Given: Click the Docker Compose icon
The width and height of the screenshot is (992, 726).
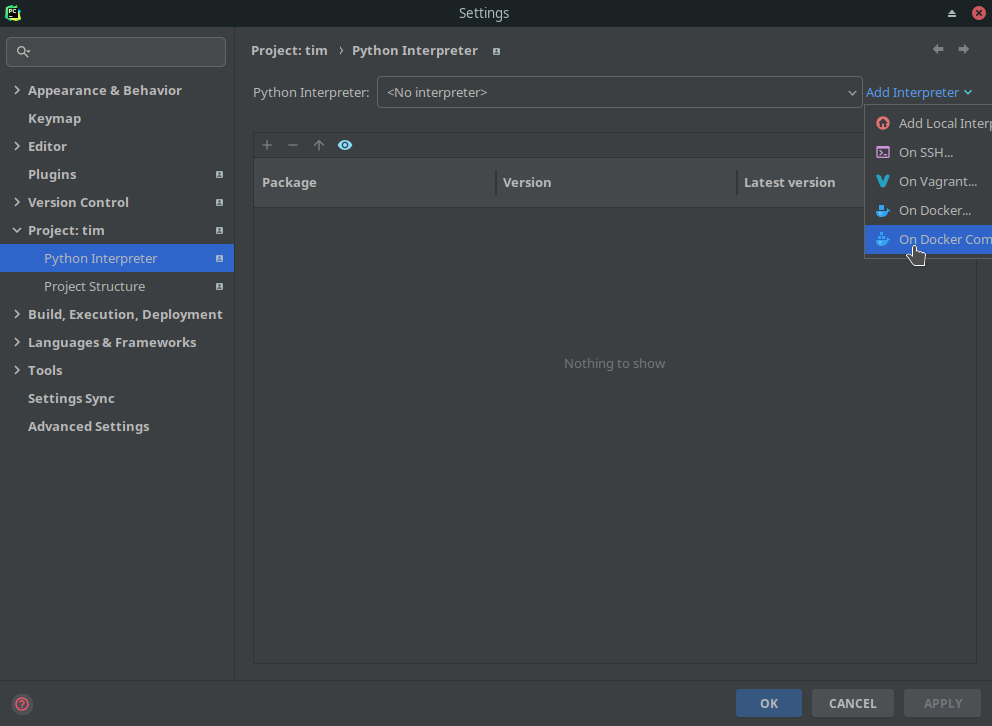Looking at the screenshot, I should tap(883, 240).
